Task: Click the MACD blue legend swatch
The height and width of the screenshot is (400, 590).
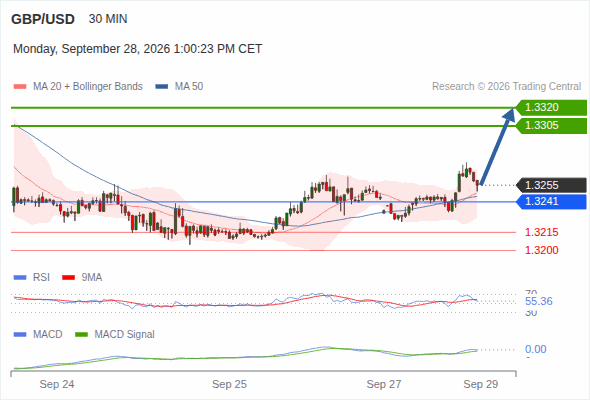Action: coord(20,335)
